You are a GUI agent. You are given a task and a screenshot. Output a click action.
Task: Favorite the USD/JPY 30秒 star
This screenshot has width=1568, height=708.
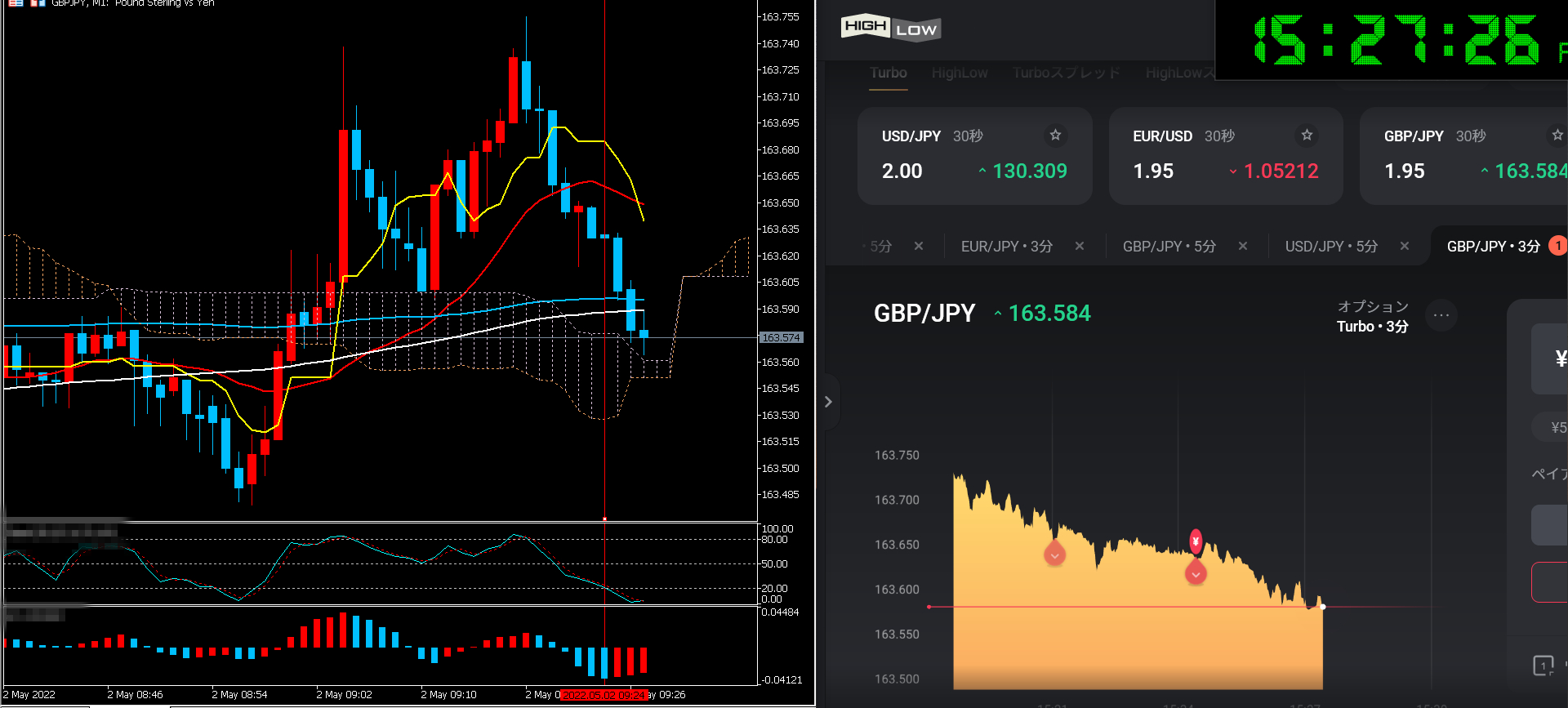click(1055, 135)
